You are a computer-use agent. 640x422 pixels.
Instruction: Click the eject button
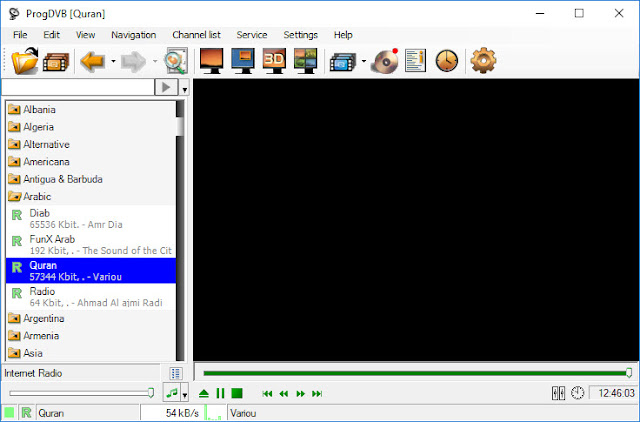pyautogui.click(x=204, y=393)
